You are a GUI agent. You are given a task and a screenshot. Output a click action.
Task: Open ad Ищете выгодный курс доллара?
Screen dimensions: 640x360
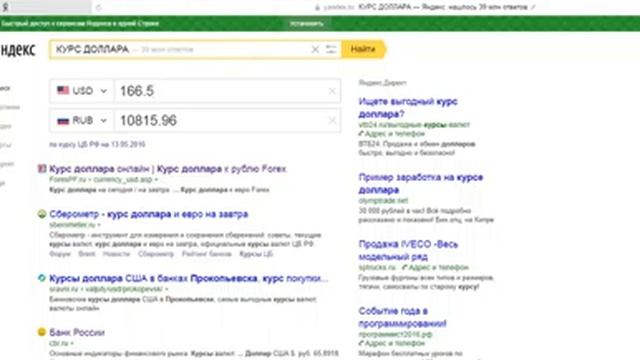pyautogui.click(x=408, y=108)
